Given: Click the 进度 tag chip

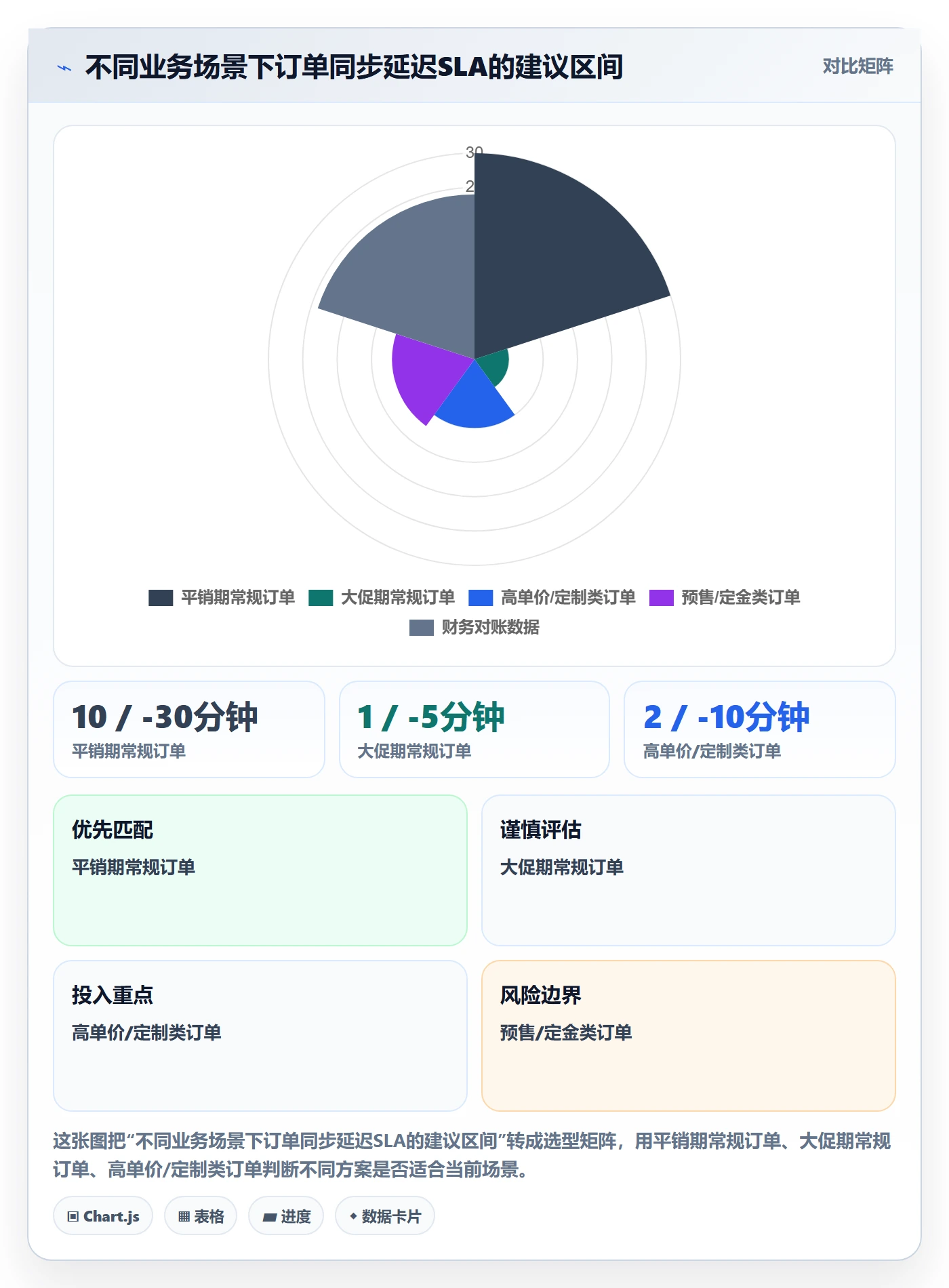Looking at the screenshot, I should [286, 1216].
